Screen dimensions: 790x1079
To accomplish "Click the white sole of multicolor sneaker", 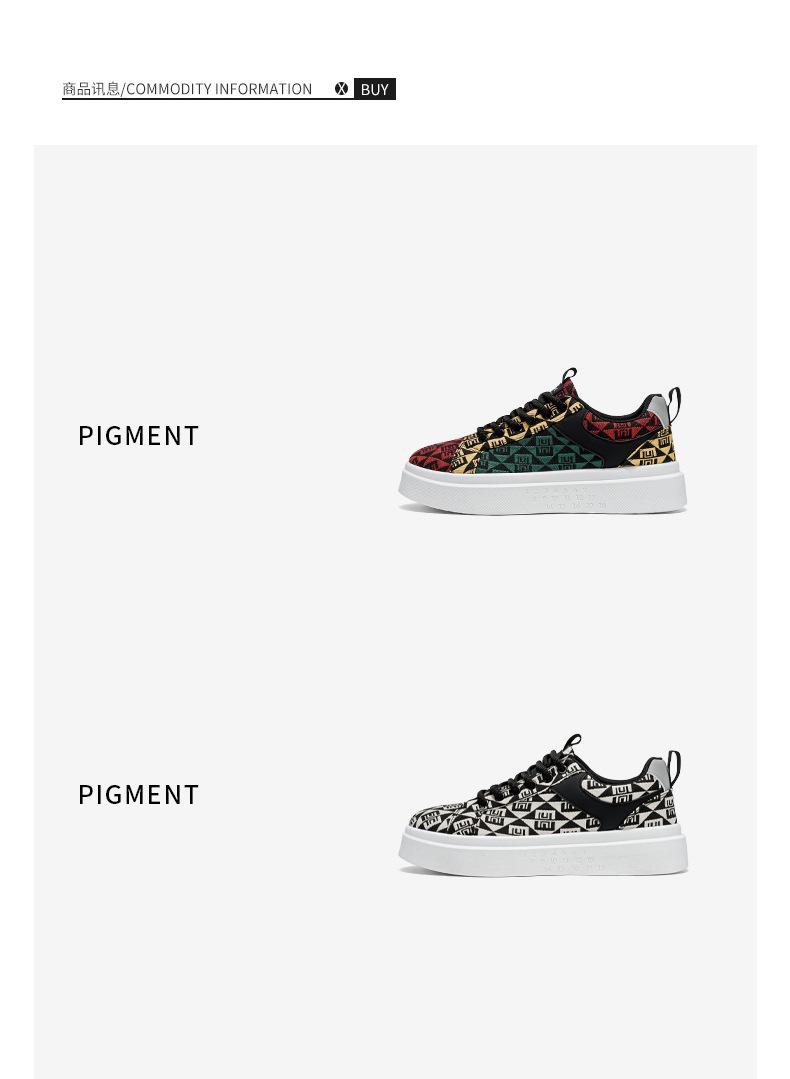I will pyautogui.click(x=543, y=489).
